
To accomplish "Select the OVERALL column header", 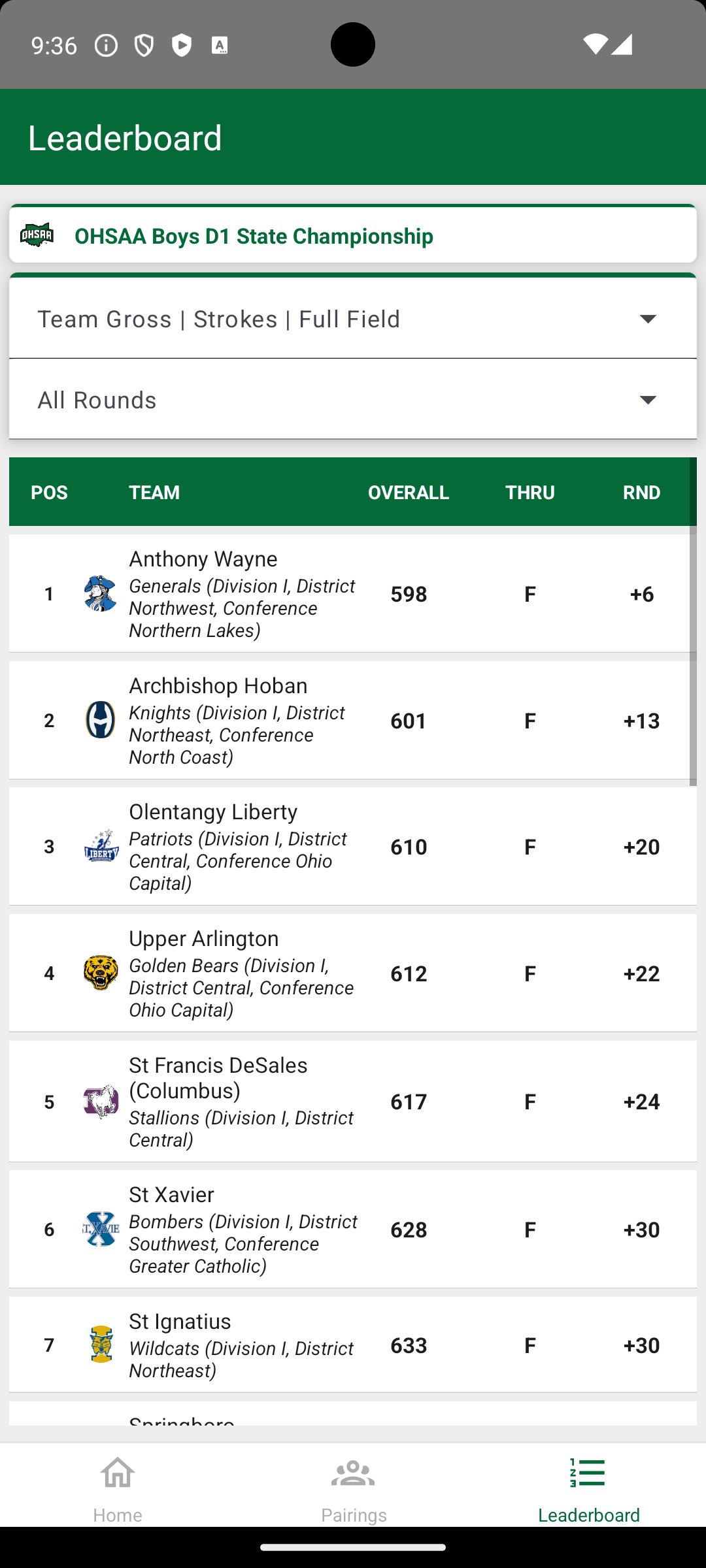I will pos(409,493).
